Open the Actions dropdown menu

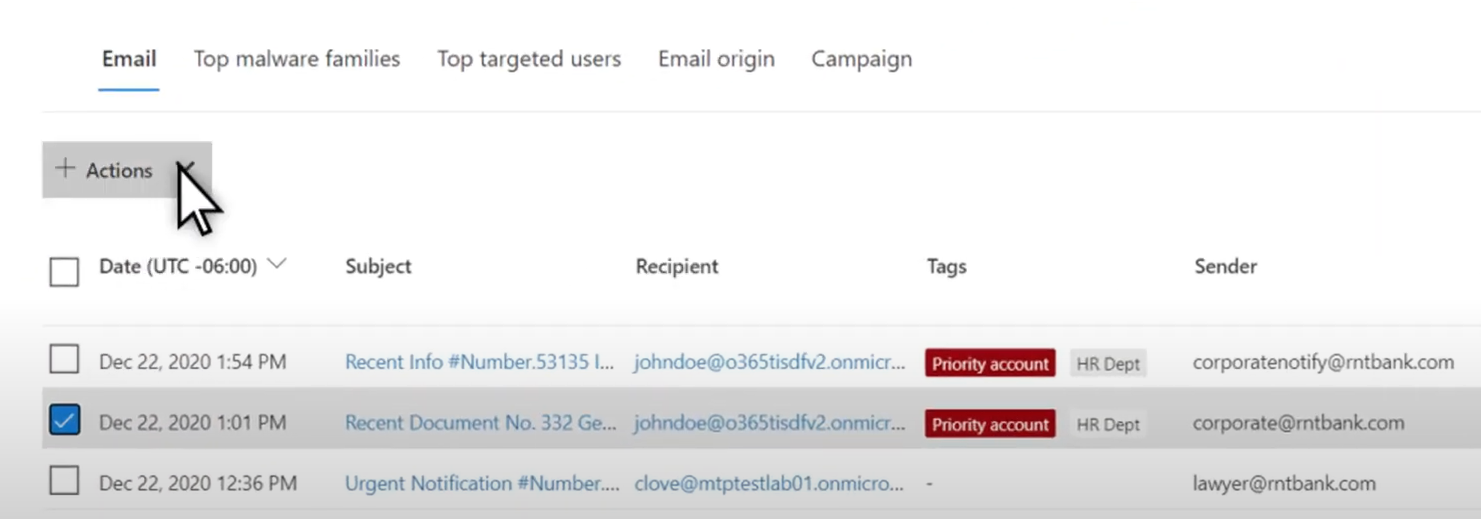[x=127, y=170]
